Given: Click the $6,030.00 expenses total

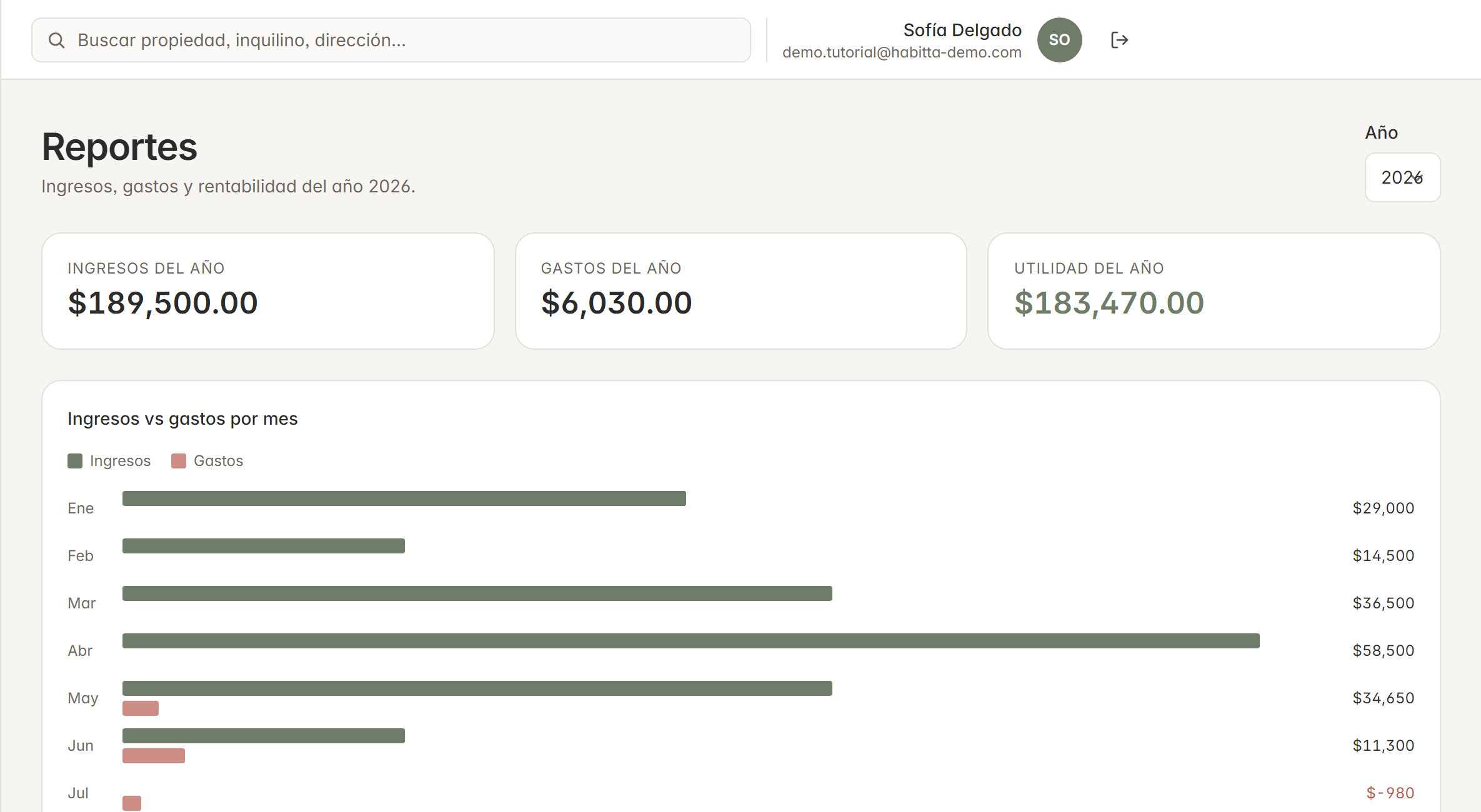Looking at the screenshot, I should (617, 303).
